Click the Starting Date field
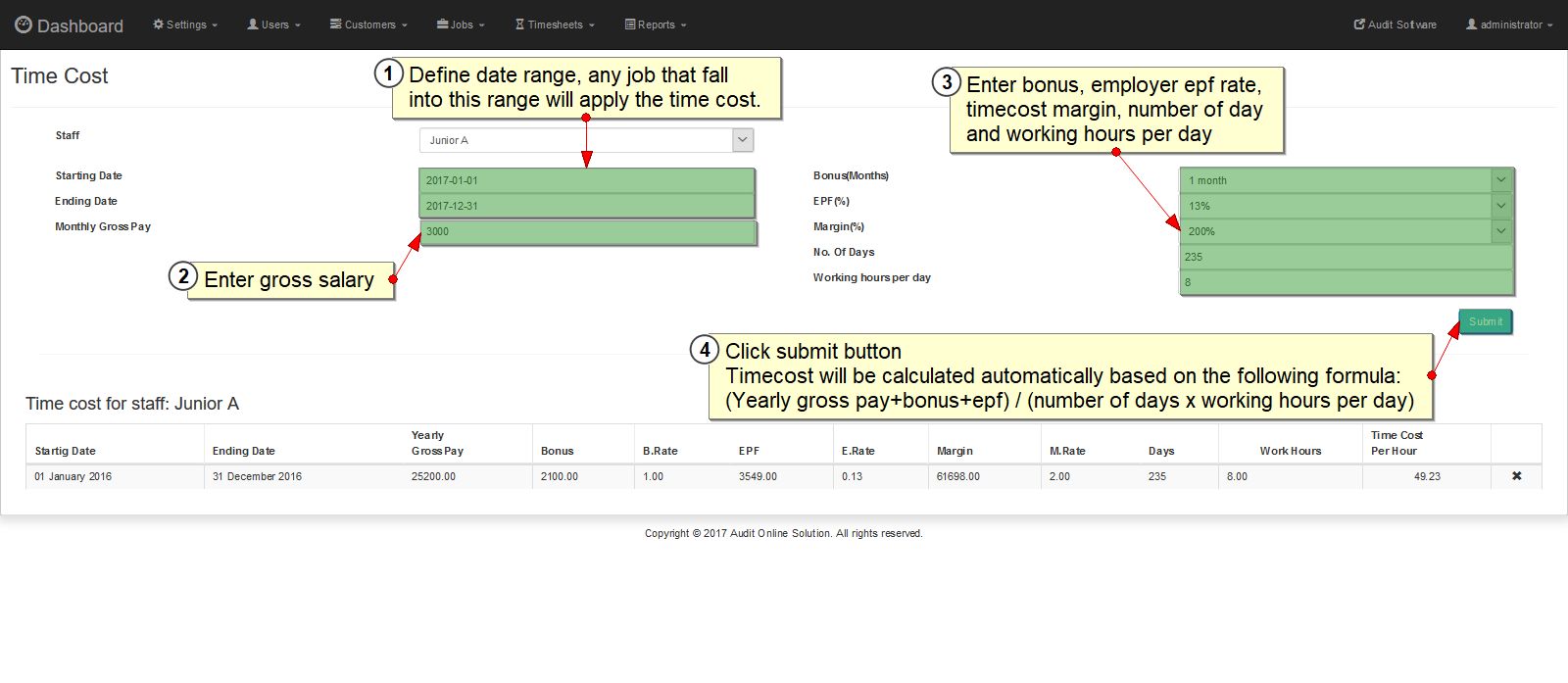 586,180
